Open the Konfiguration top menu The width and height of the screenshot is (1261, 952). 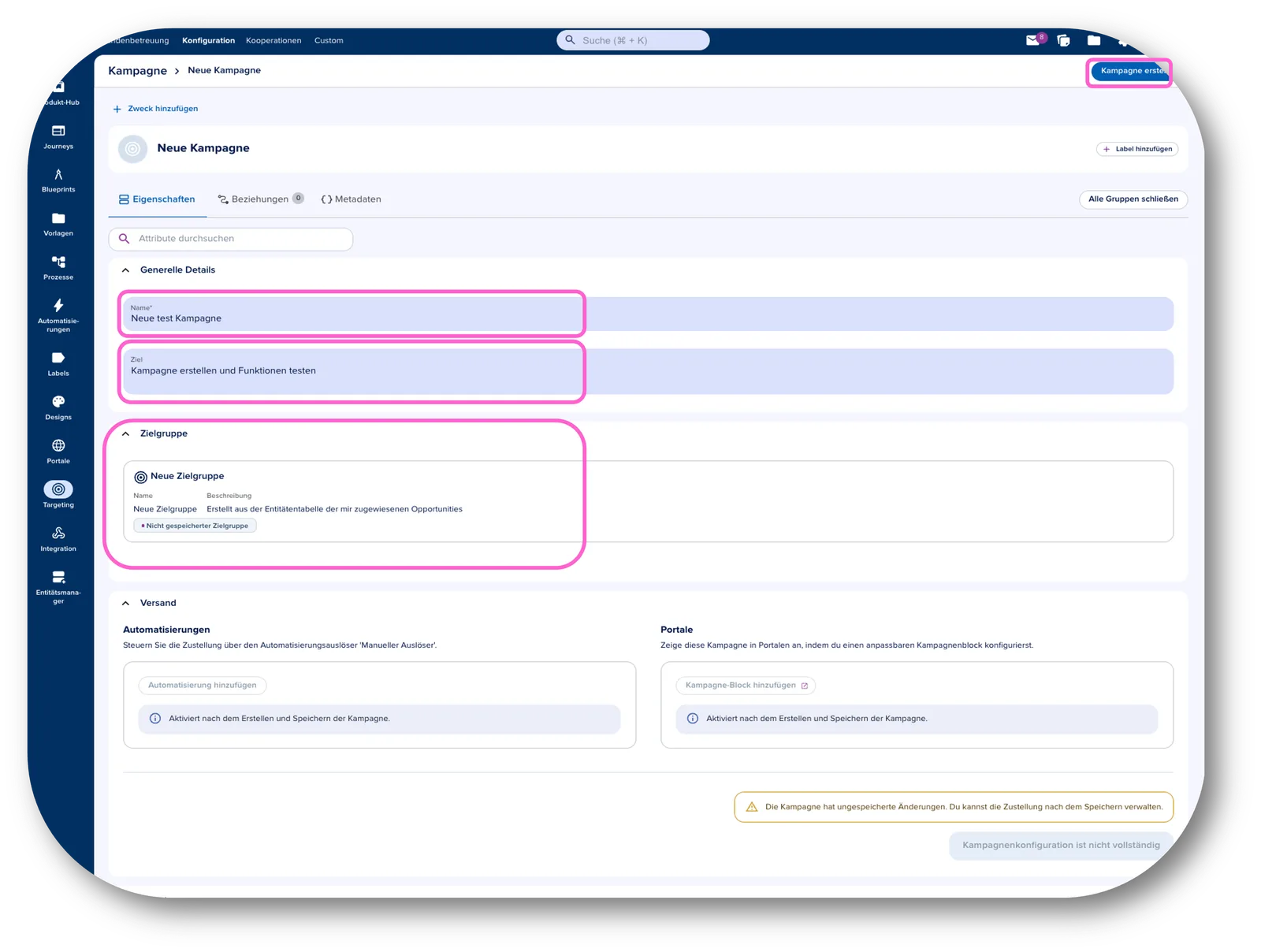(x=209, y=40)
